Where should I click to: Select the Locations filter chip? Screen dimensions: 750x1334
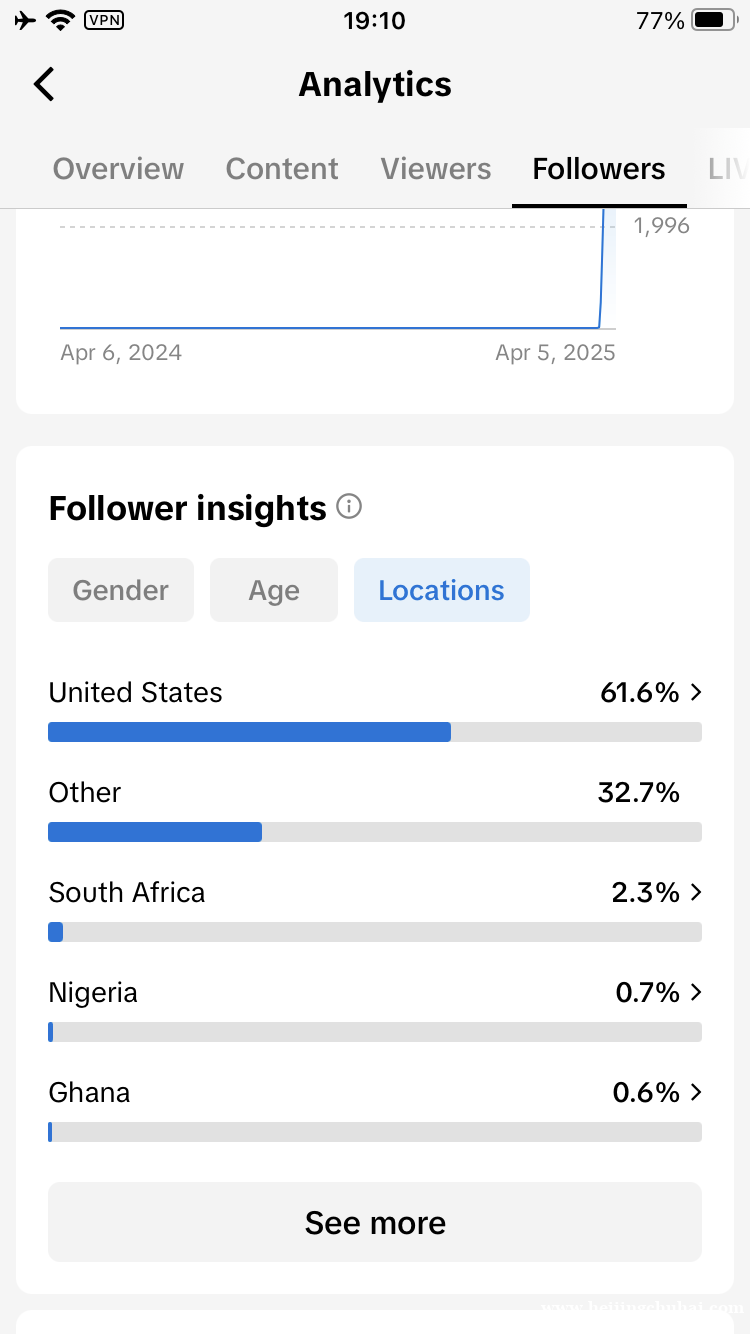(x=442, y=590)
